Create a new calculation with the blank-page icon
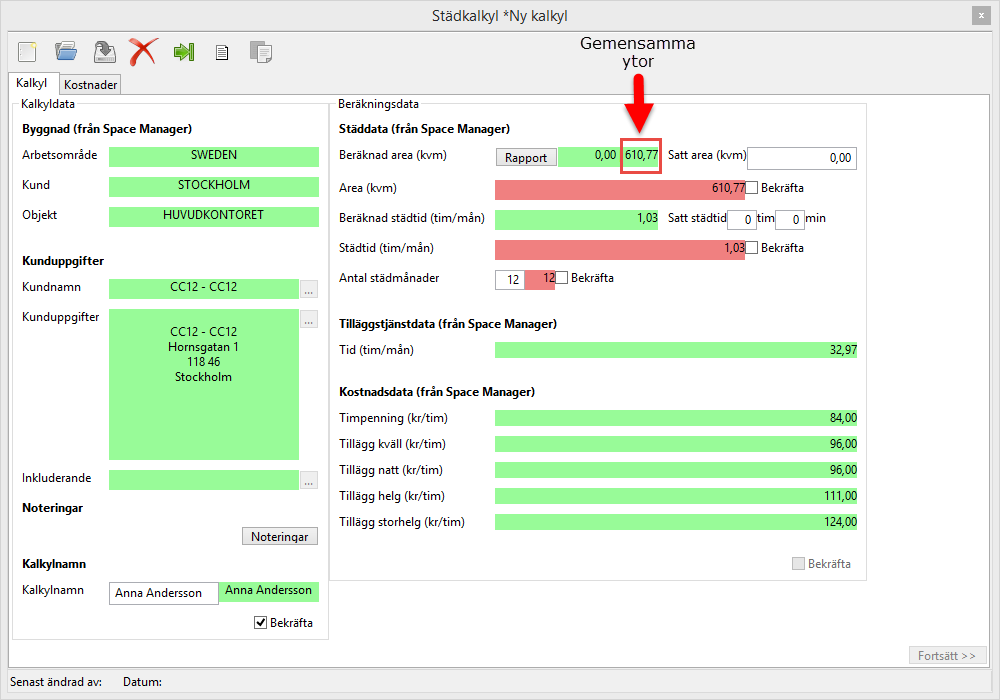The height and width of the screenshot is (700, 1000). pos(27,51)
